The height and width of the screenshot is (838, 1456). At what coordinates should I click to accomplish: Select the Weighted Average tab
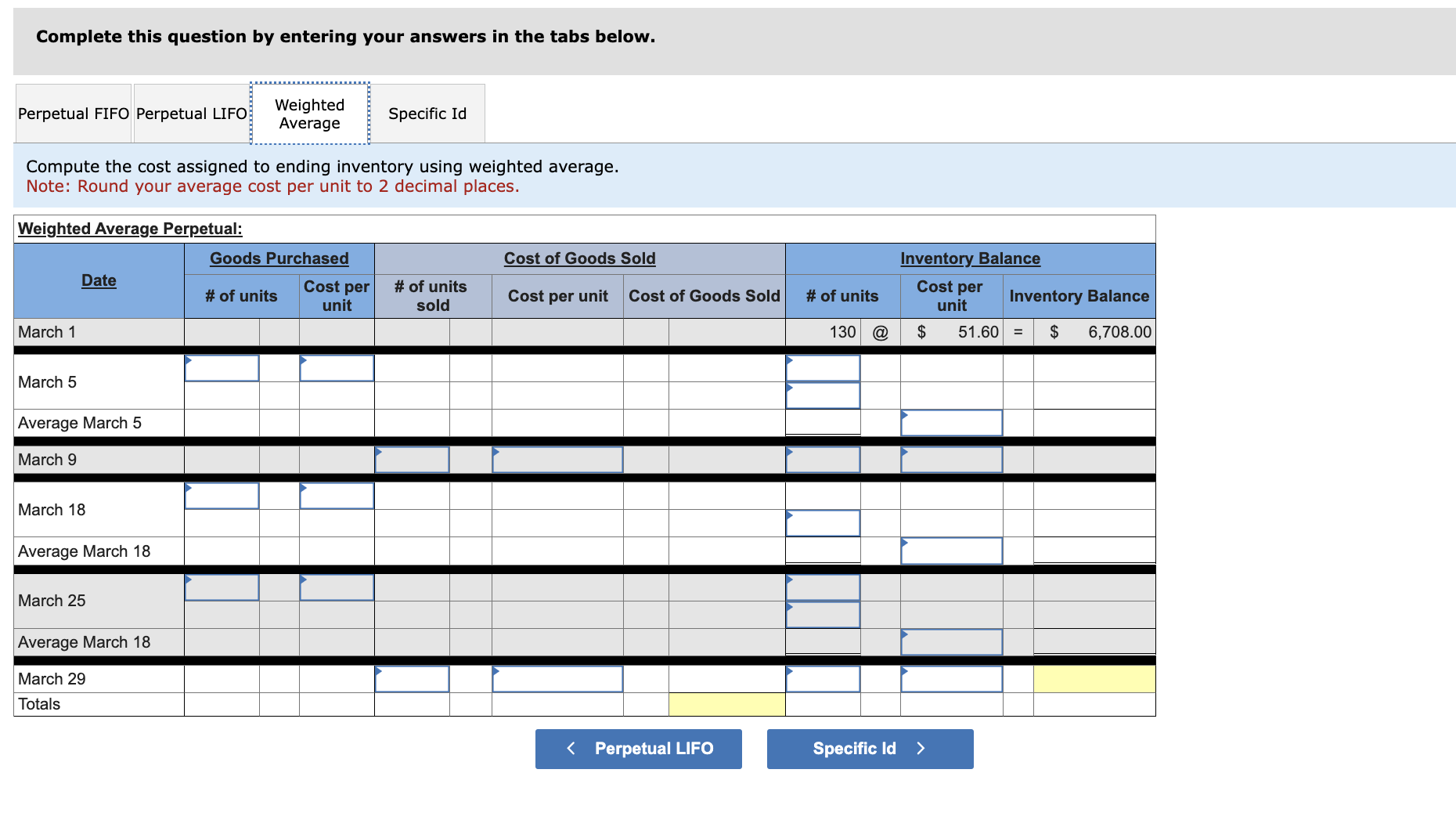click(x=310, y=114)
